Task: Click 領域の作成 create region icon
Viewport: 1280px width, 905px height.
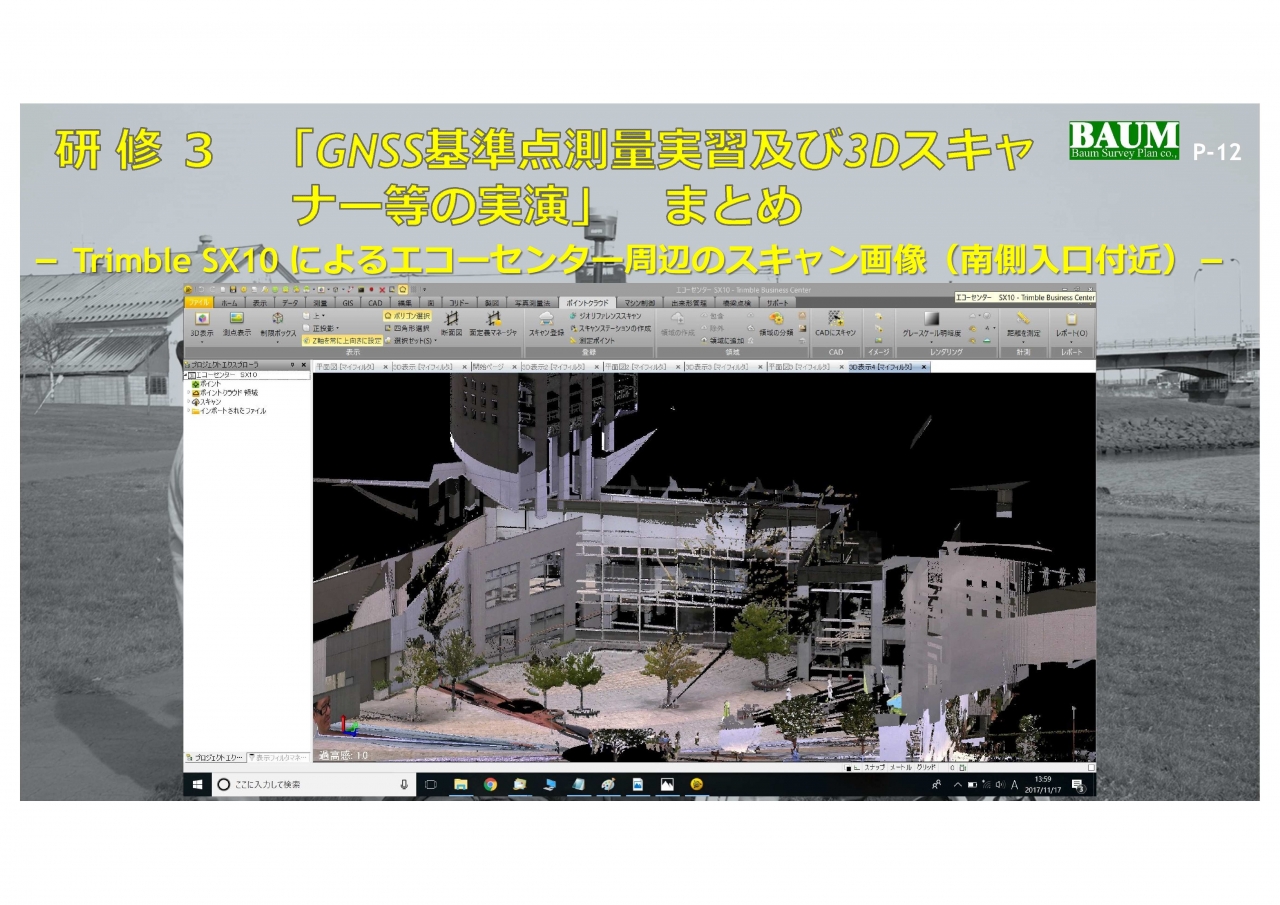Action: (x=678, y=323)
